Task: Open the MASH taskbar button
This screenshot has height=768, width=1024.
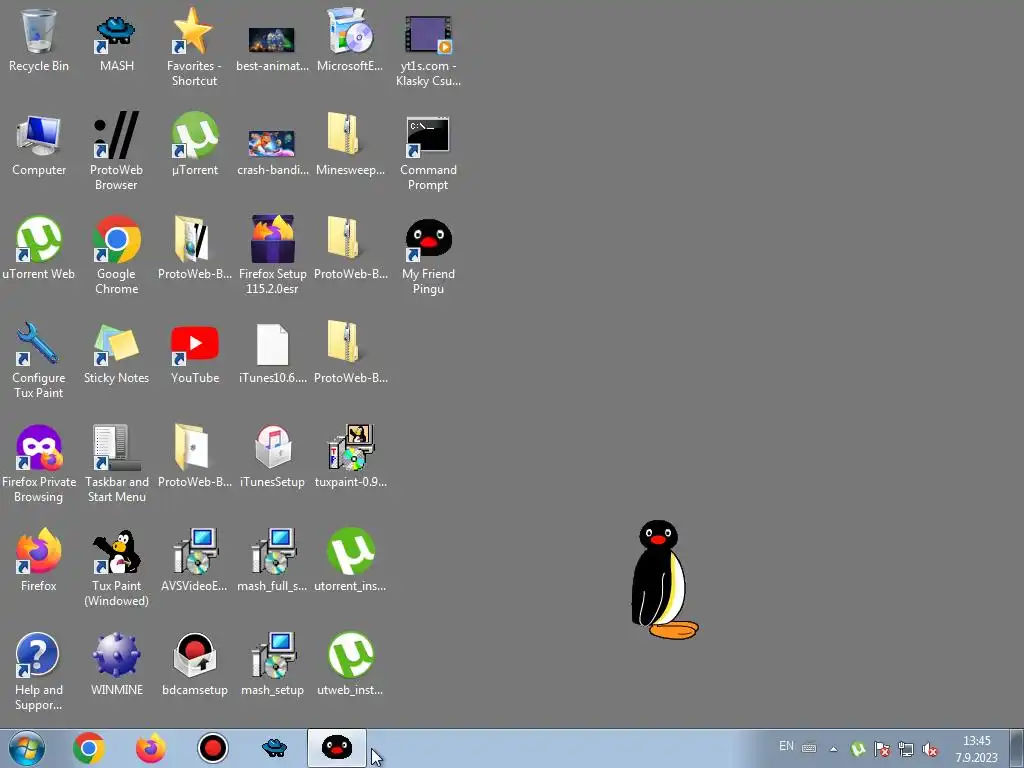Action: coord(274,748)
